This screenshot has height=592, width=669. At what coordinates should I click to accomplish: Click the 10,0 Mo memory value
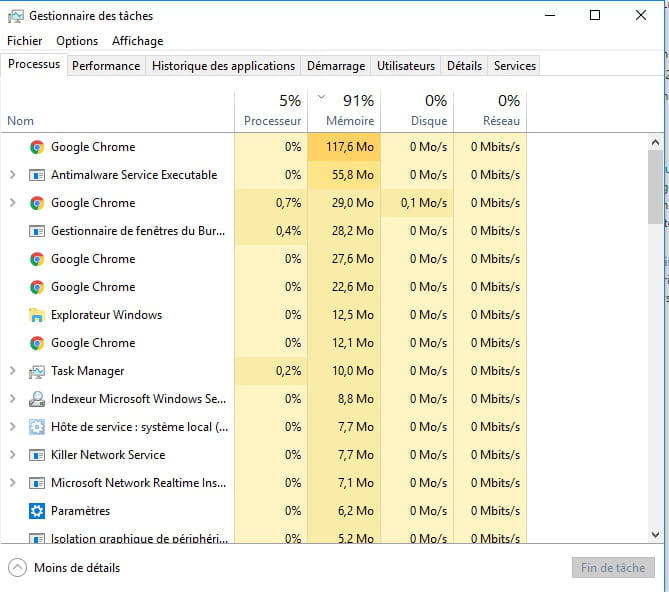[x=352, y=371]
